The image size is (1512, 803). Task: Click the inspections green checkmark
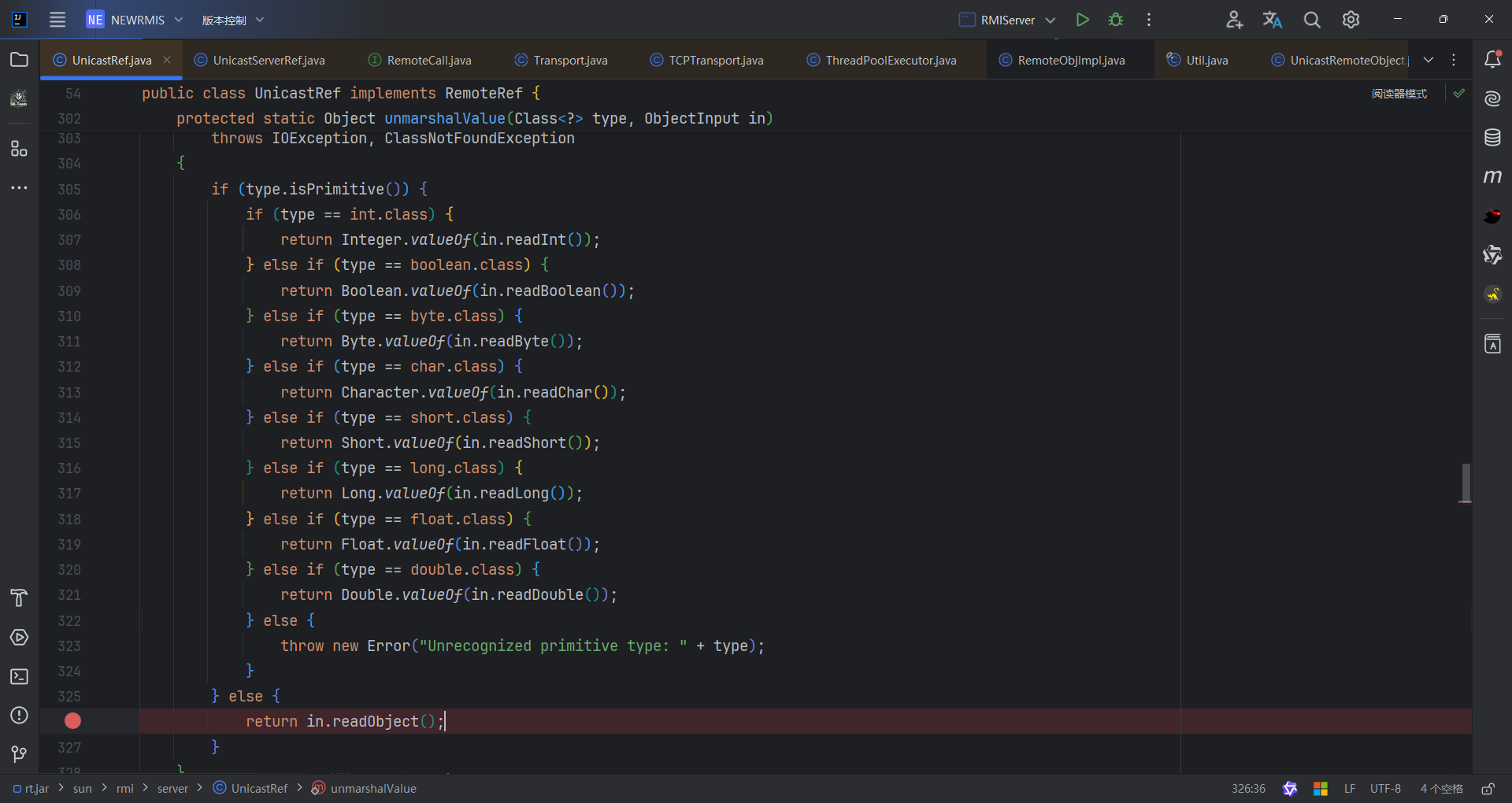click(x=1459, y=94)
